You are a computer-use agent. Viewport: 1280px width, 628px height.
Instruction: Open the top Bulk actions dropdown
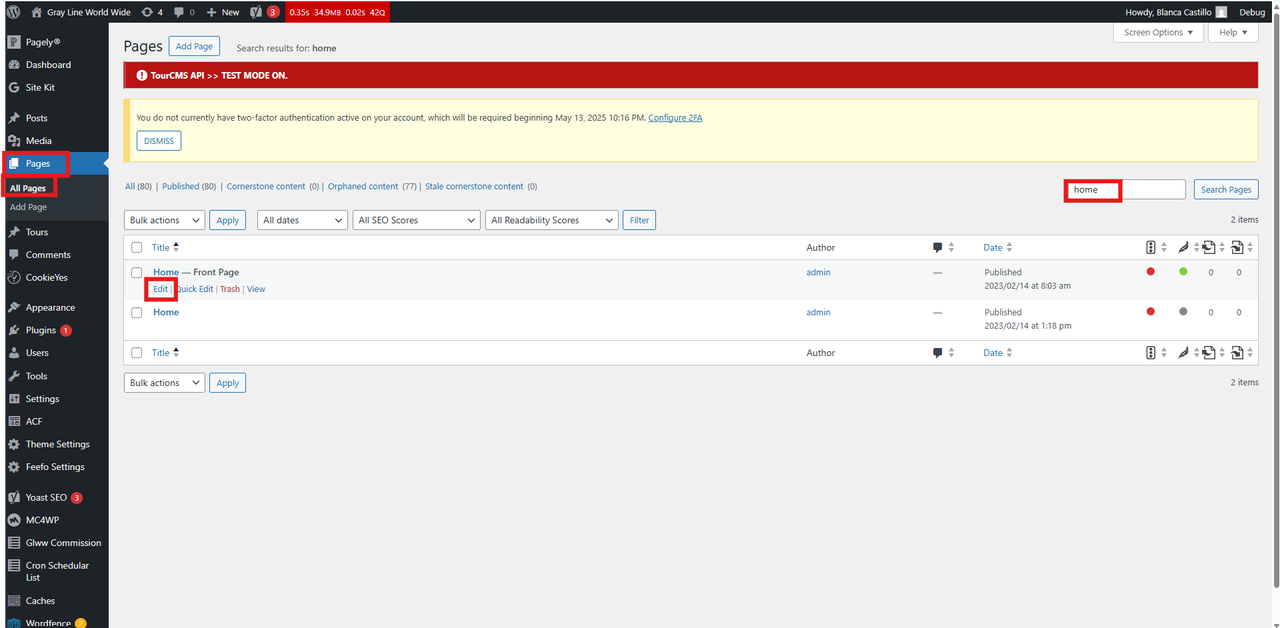point(164,220)
